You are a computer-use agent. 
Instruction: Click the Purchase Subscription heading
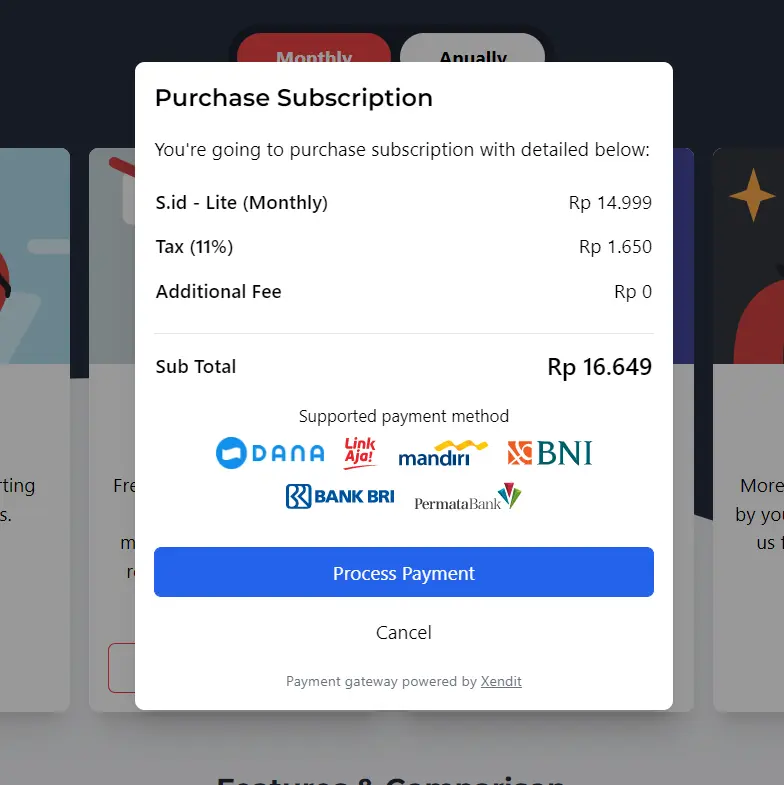click(294, 98)
